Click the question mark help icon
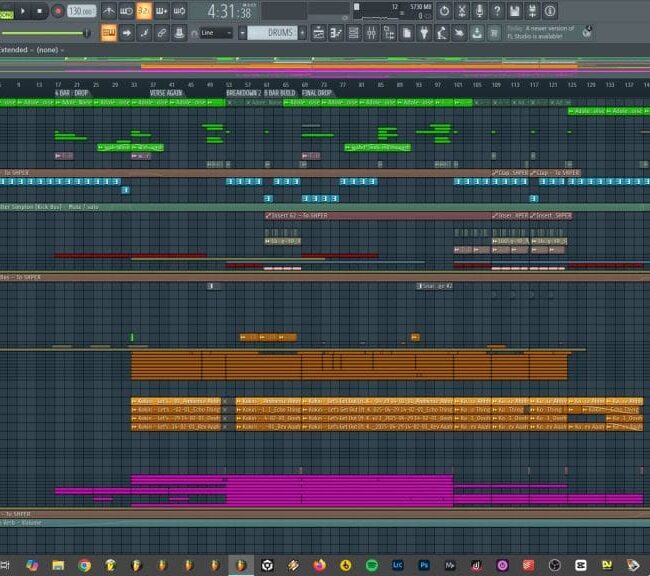This screenshot has width=650, height=576. click(497, 11)
